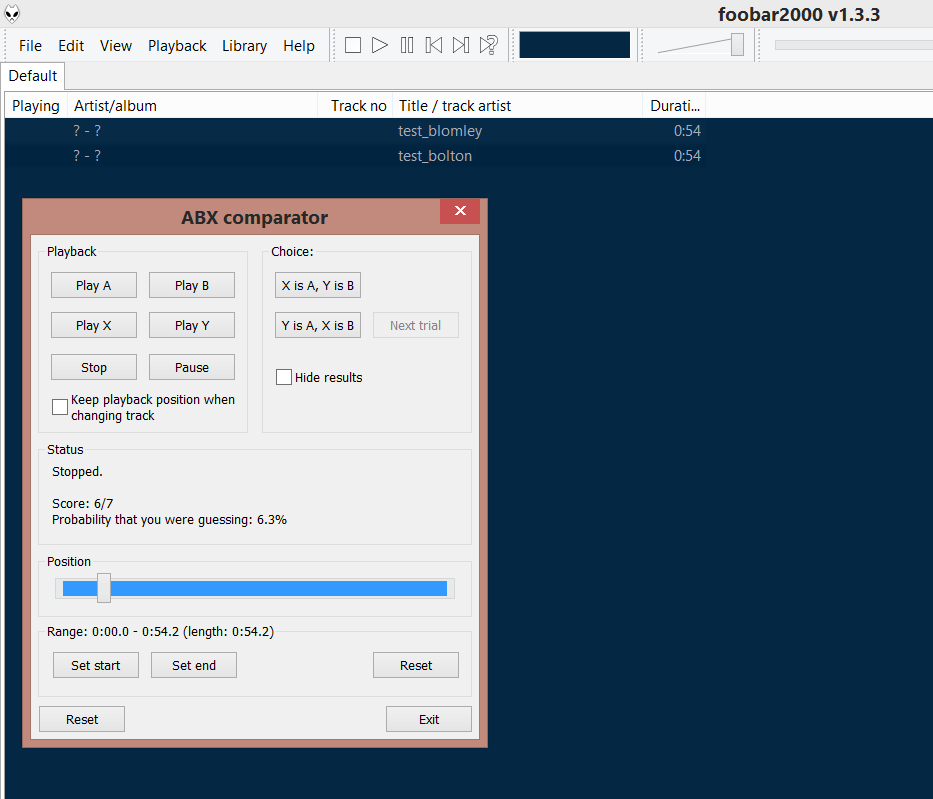Toggle Keep playback position when changing track
Viewport: 933px width, 799px height.
pos(60,407)
